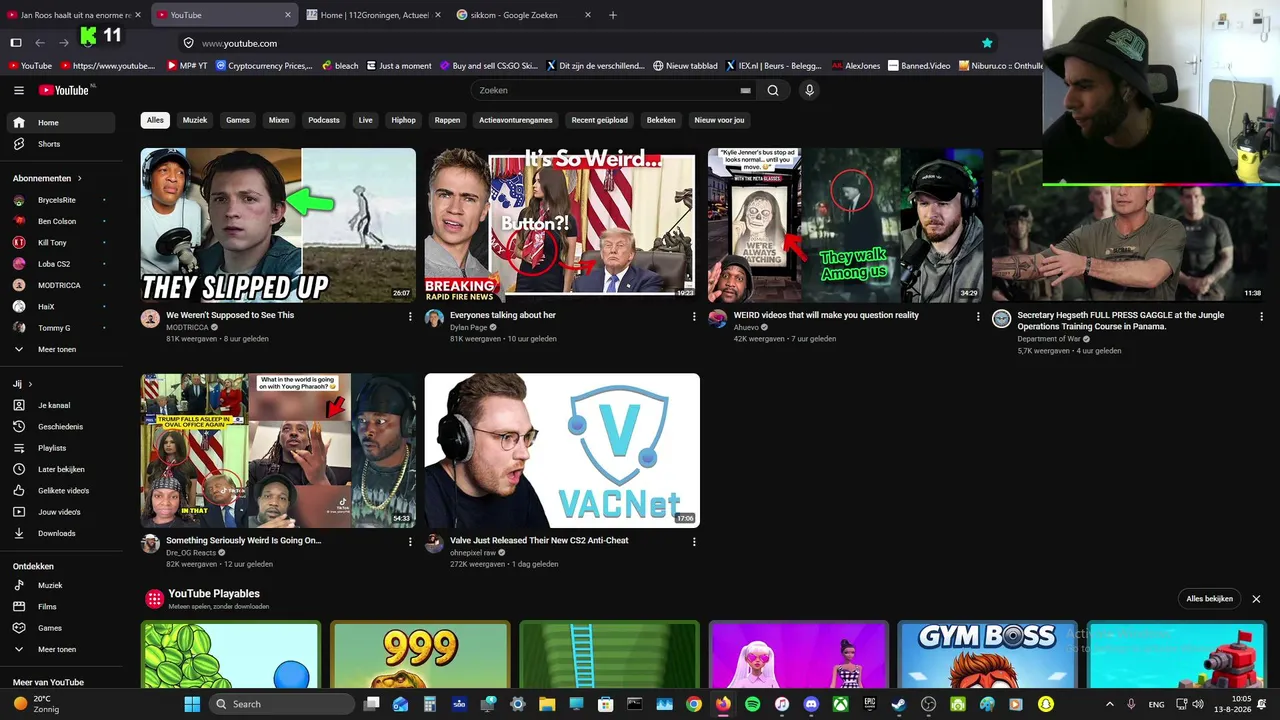This screenshot has height=720, width=1280.
Task: Dismiss the YouTube Playables shelf
Action: [x=1256, y=599]
